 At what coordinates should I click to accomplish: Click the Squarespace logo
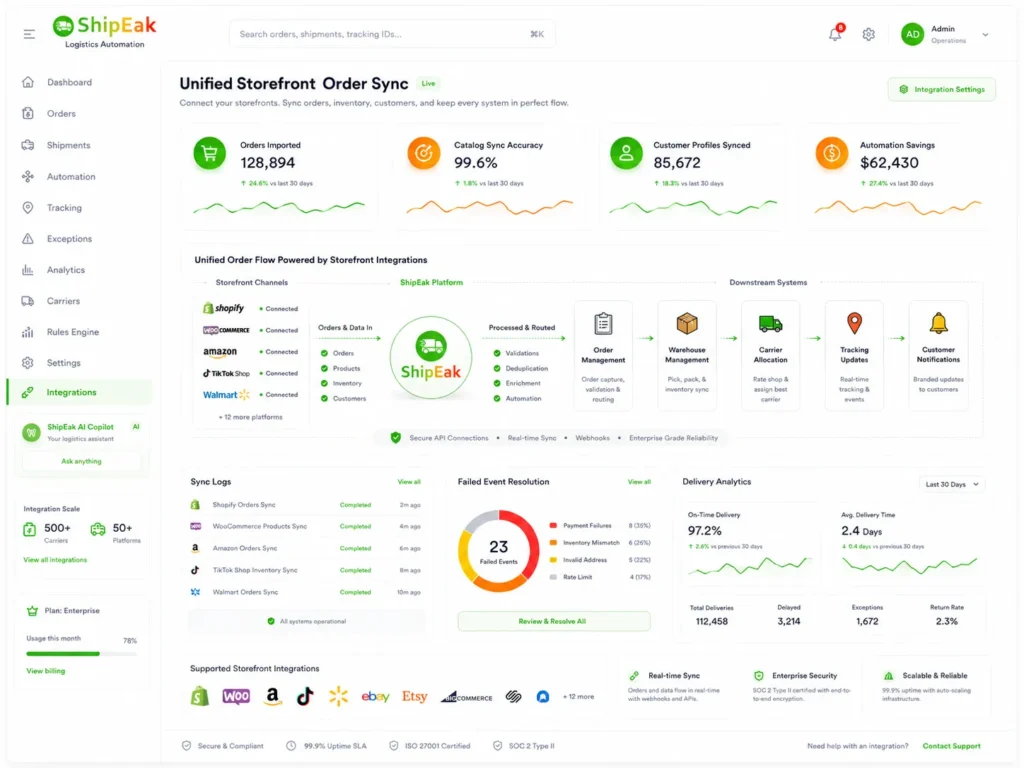tap(514, 697)
